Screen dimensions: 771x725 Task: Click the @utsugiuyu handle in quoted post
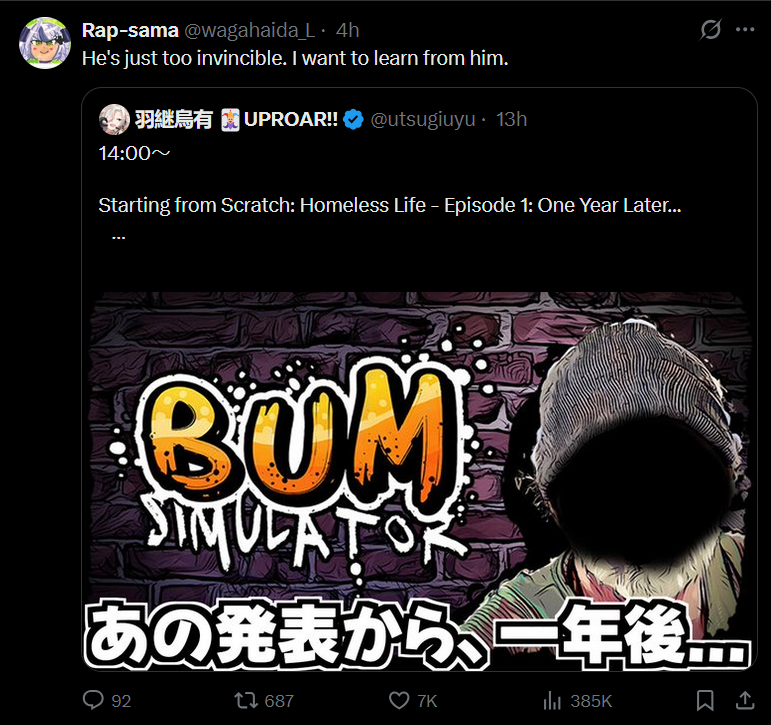click(422, 120)
